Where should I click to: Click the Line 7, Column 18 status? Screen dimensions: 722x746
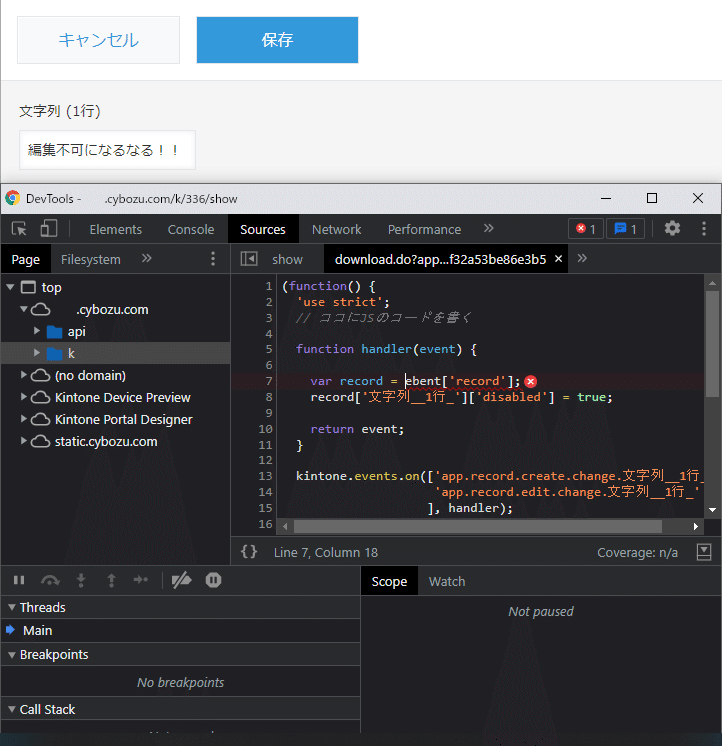(x=326, y=552)
